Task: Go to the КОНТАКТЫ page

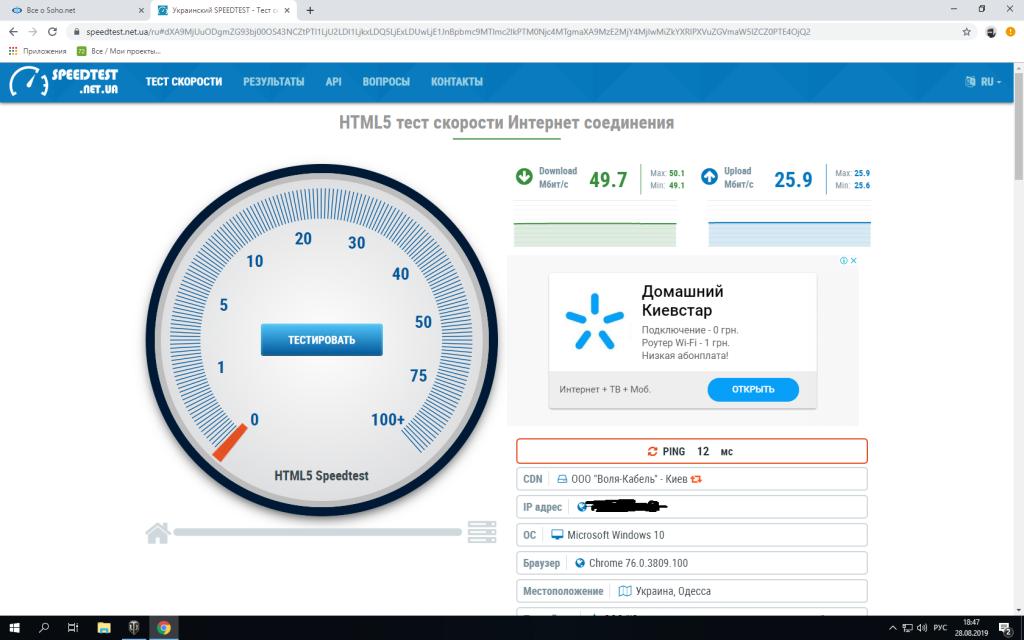Action: point(456,82)
